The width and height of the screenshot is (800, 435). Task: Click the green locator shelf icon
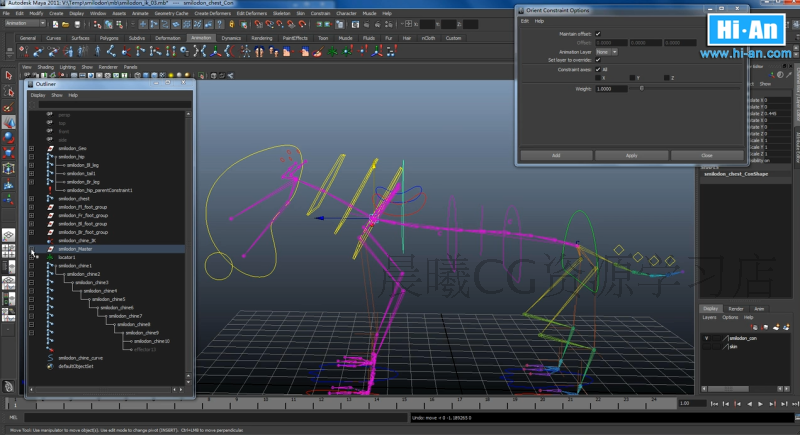[333, 51]
